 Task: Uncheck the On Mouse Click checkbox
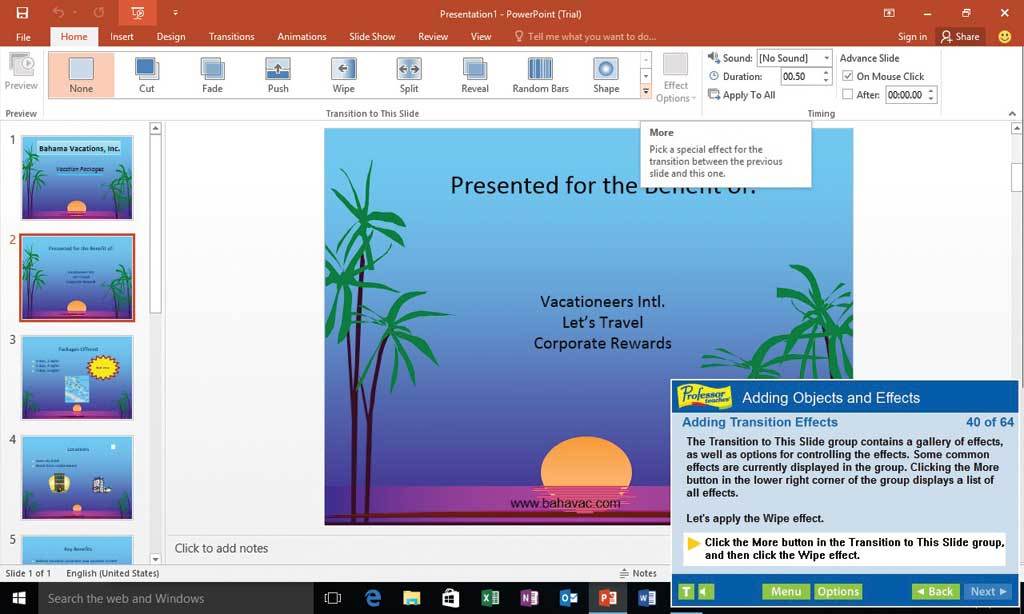pyautogui.click(x=848, y=76)
